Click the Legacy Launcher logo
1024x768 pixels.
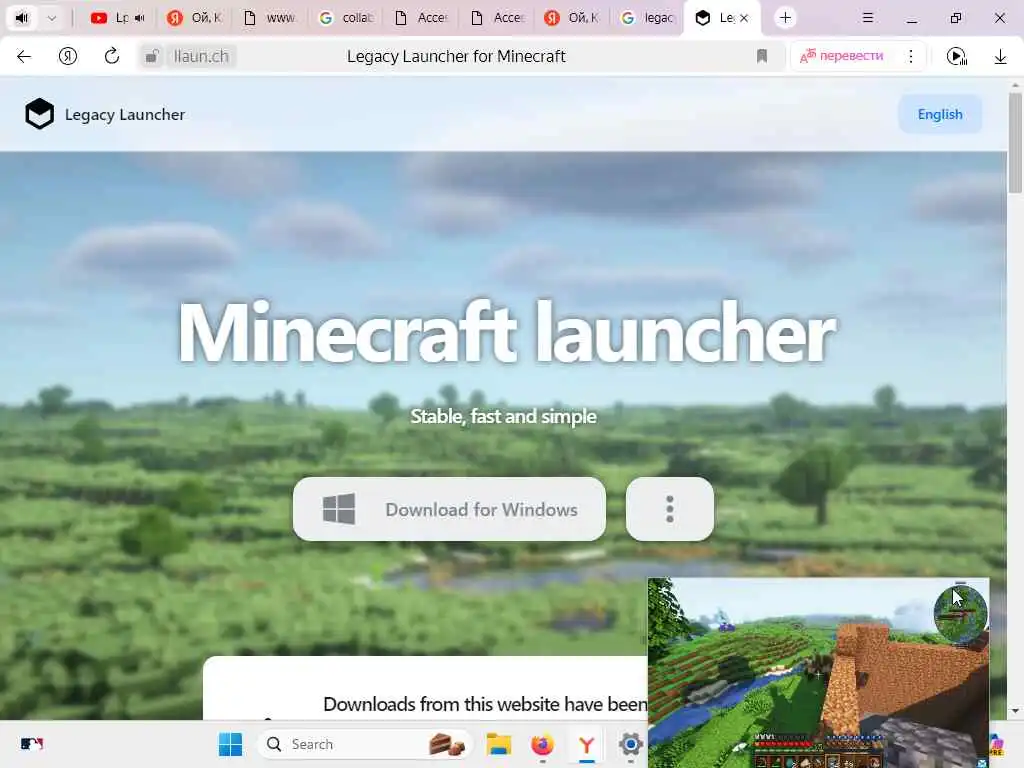click(x=104, y=114)
